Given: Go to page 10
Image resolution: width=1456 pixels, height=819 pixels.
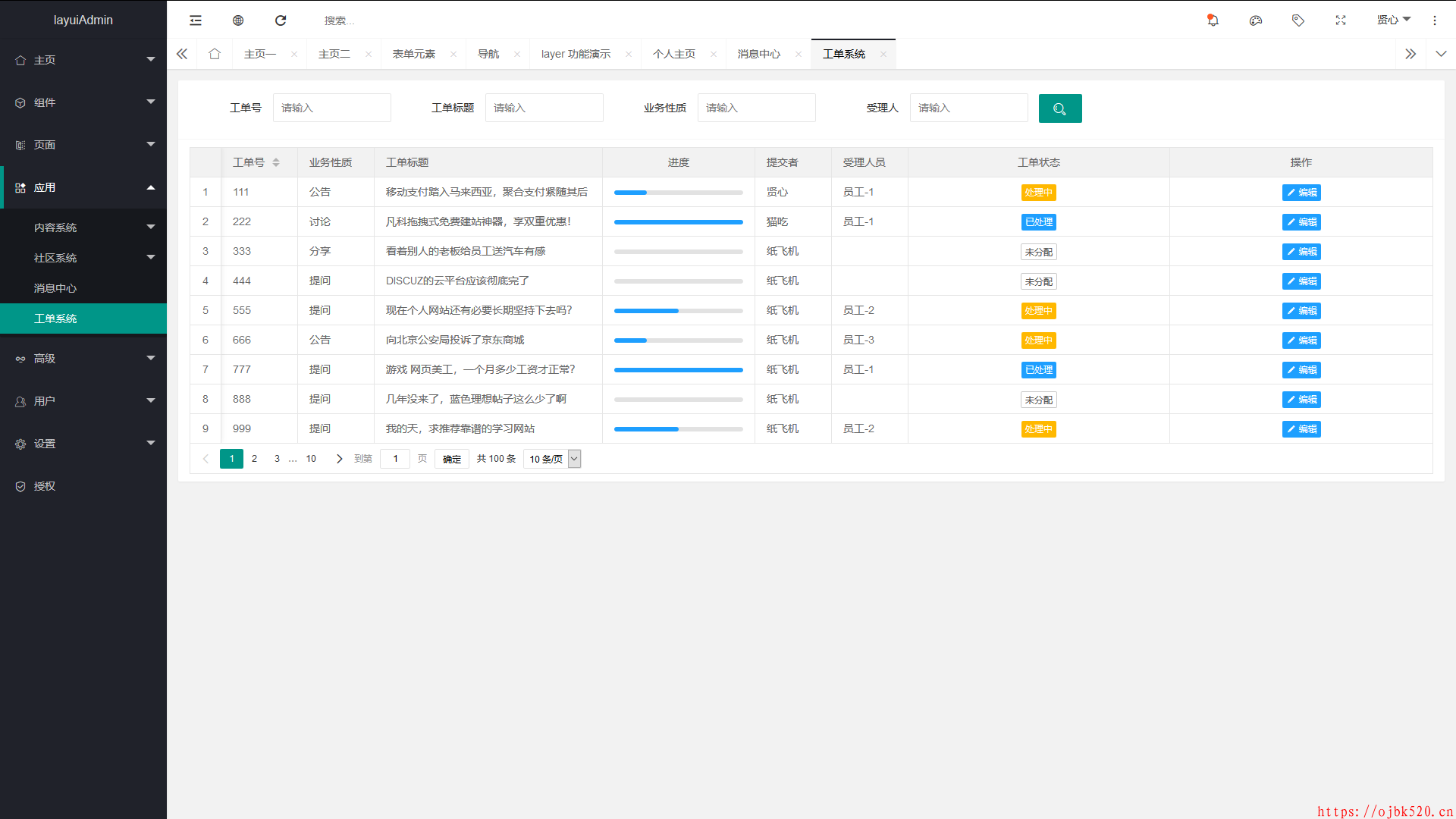Looking at the screenshot, I should click(311, 459).
